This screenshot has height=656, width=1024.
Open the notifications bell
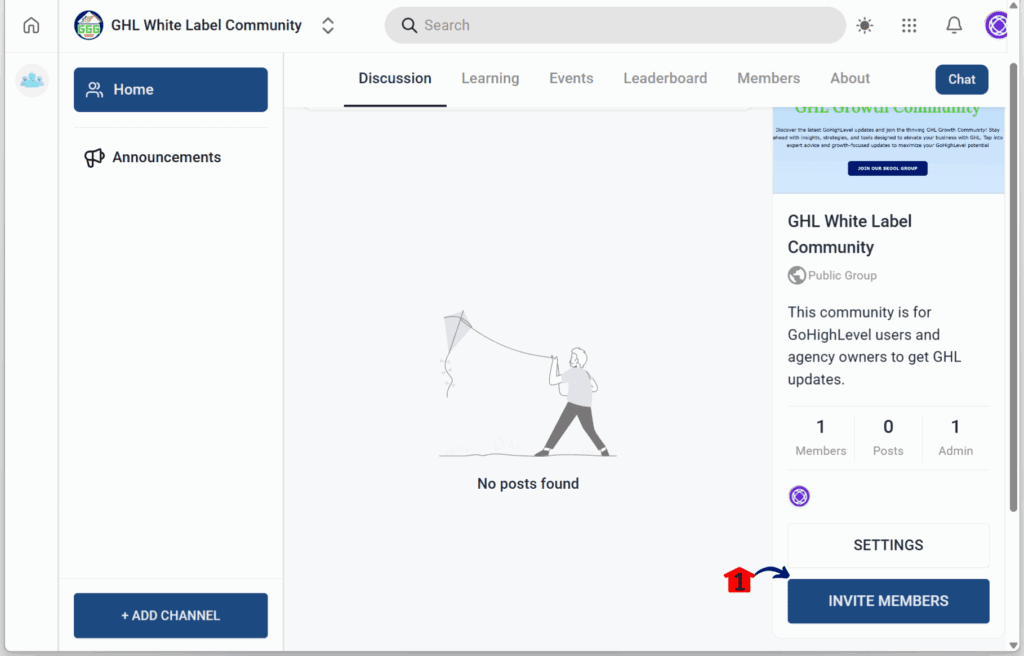click(x=954, y=25)
